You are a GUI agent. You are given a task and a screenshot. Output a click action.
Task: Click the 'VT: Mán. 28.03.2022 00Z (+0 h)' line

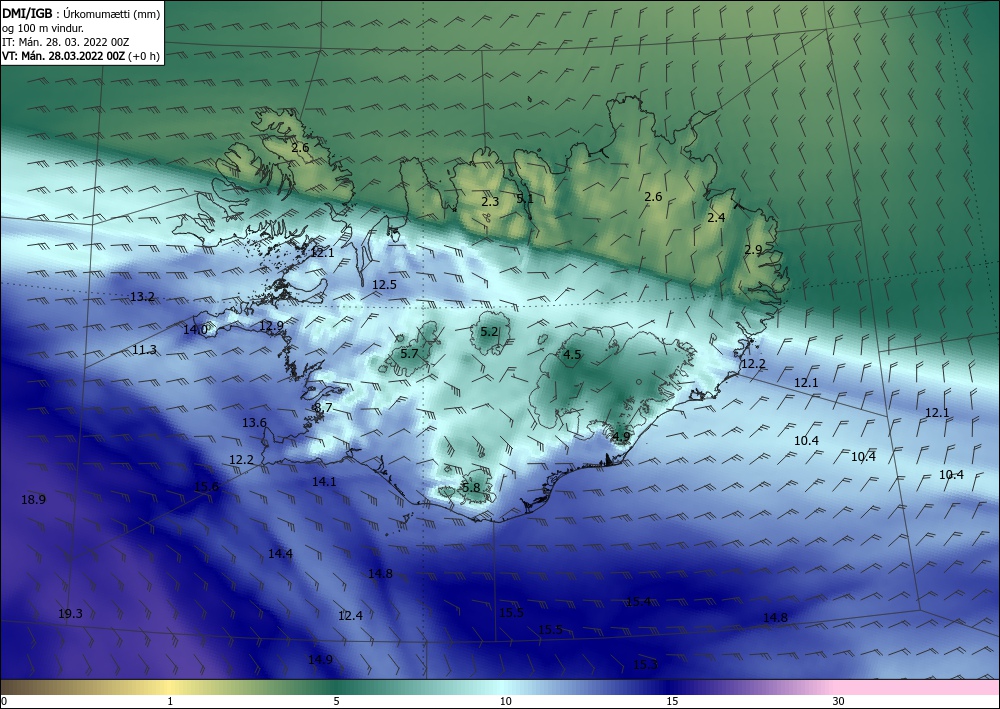coord(81,56)
